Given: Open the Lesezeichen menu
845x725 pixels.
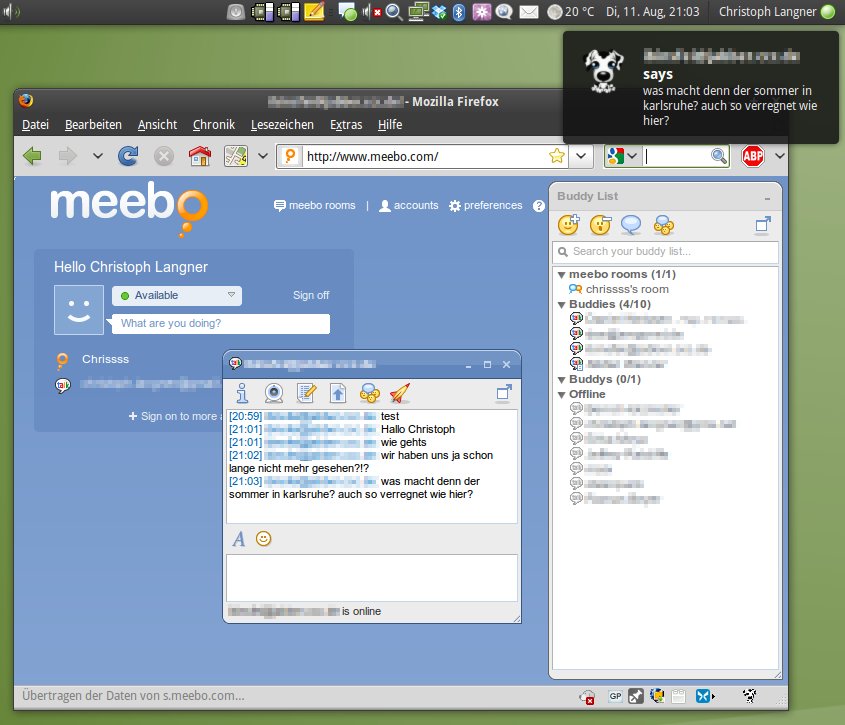Looking at the screenshot, I should [x=282, y=125].
